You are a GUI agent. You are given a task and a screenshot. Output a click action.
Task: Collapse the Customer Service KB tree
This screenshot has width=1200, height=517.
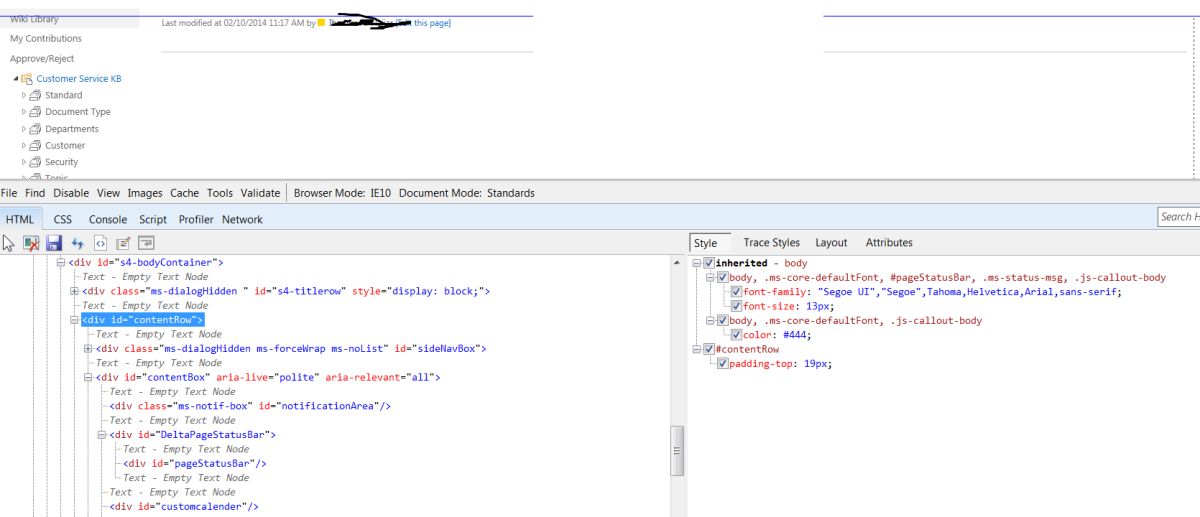click(x=16, y=79)
